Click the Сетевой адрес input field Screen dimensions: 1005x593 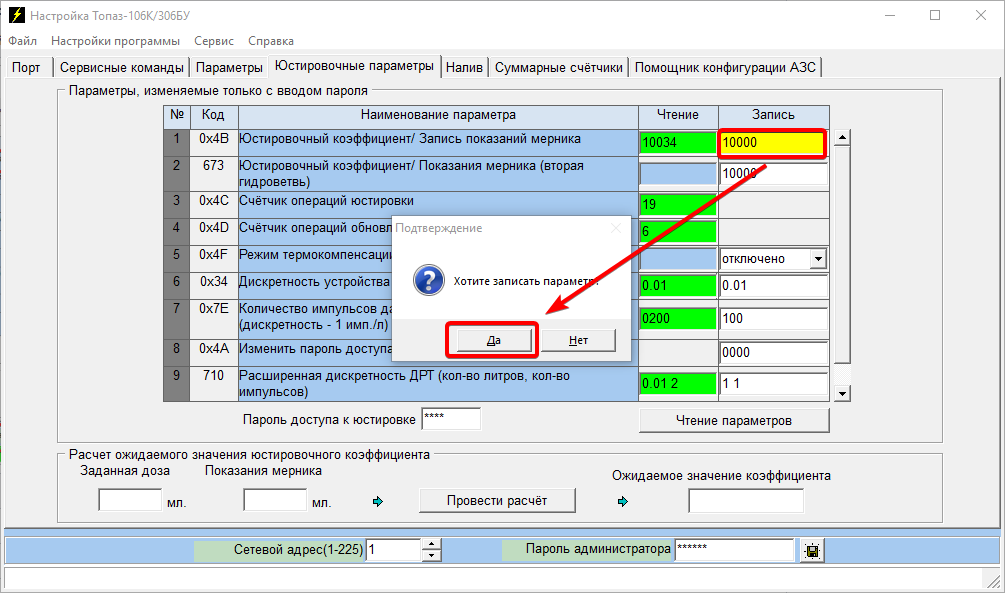click(394, 550)
